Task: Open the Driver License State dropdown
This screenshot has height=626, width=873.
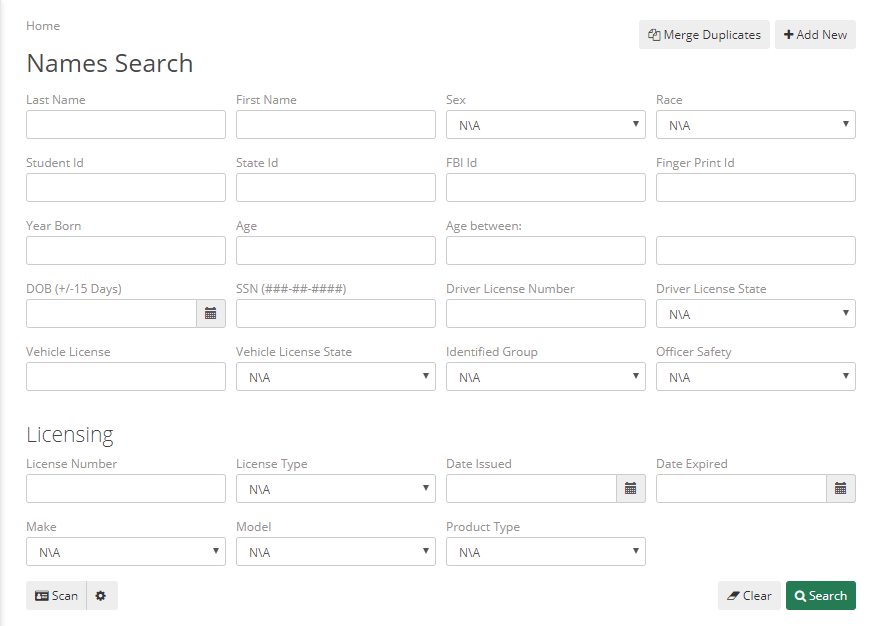Action: tap(756, 314)
